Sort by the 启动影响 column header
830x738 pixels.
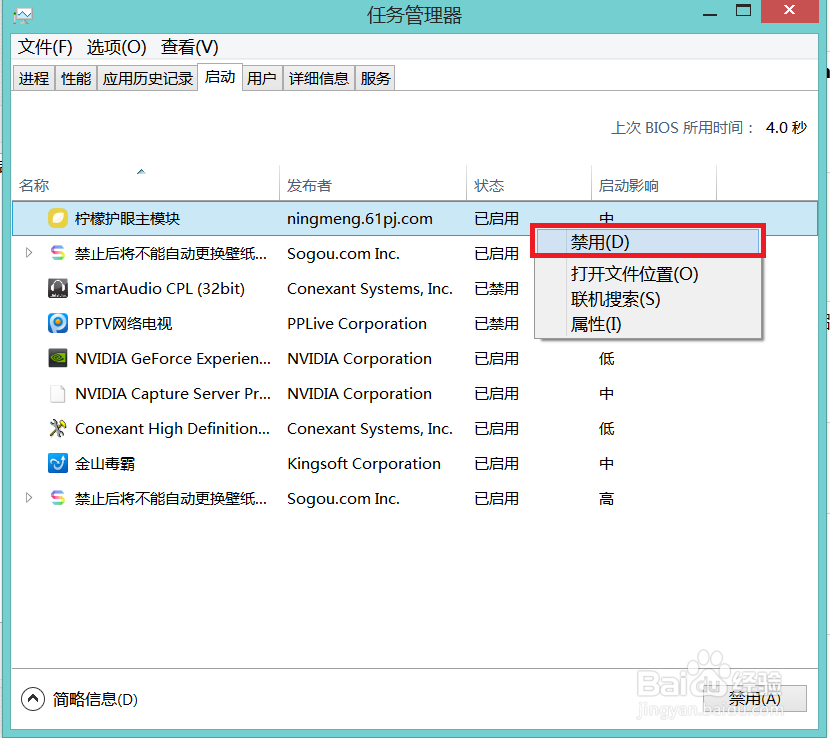(654, 185)
